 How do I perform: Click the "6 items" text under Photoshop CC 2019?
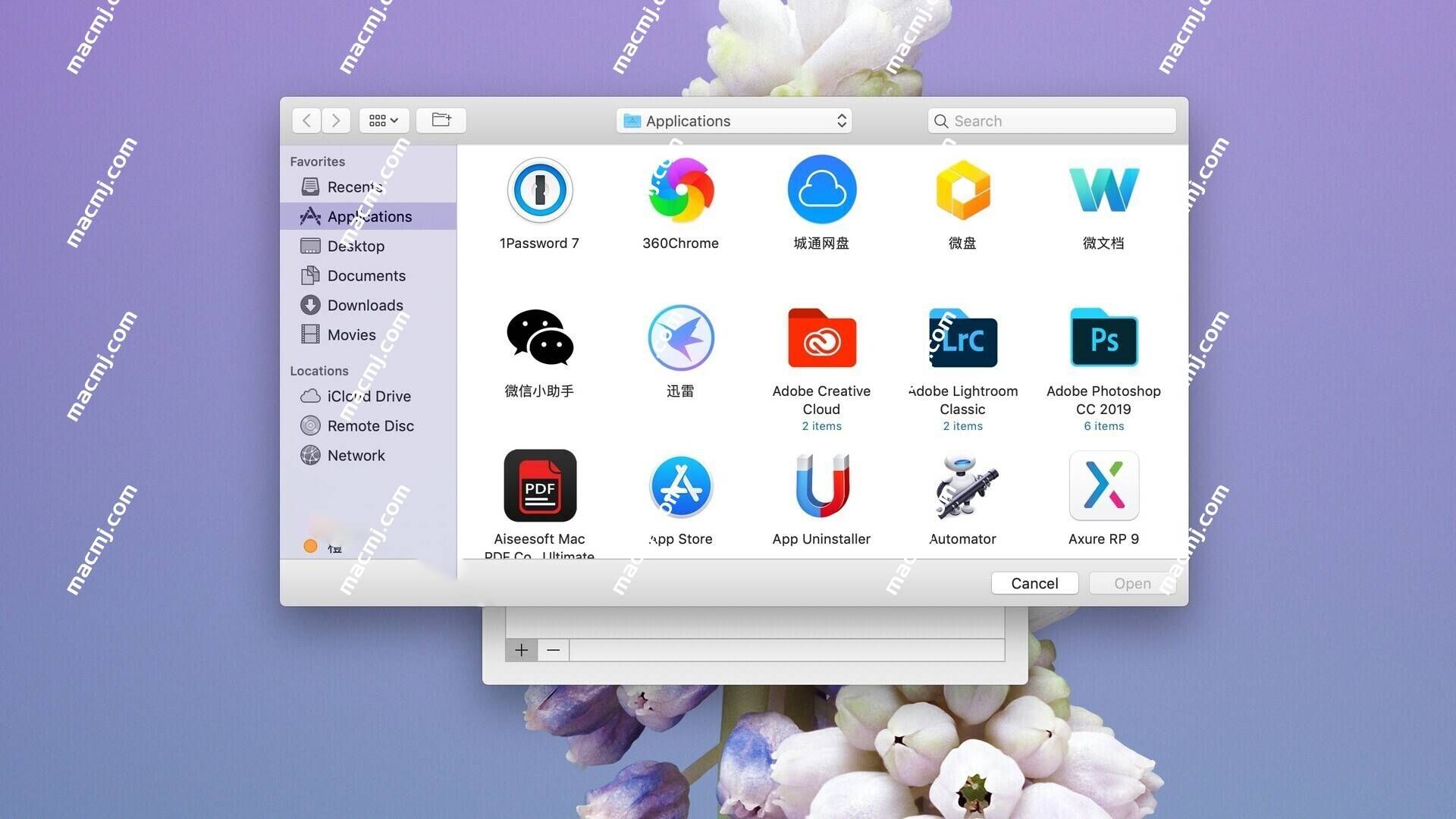(1103, 426)
